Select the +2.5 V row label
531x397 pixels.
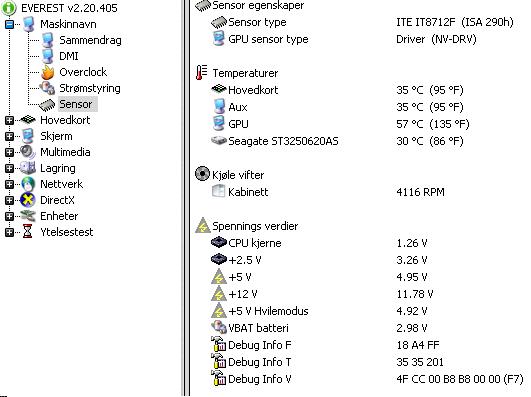coord(245,260)
